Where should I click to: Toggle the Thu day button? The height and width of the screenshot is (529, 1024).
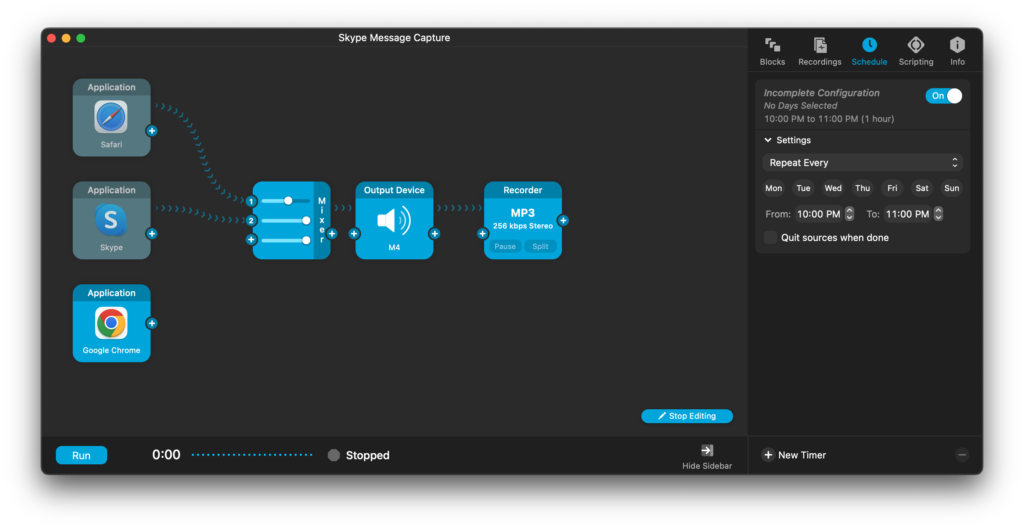click(x=863, y=188)
